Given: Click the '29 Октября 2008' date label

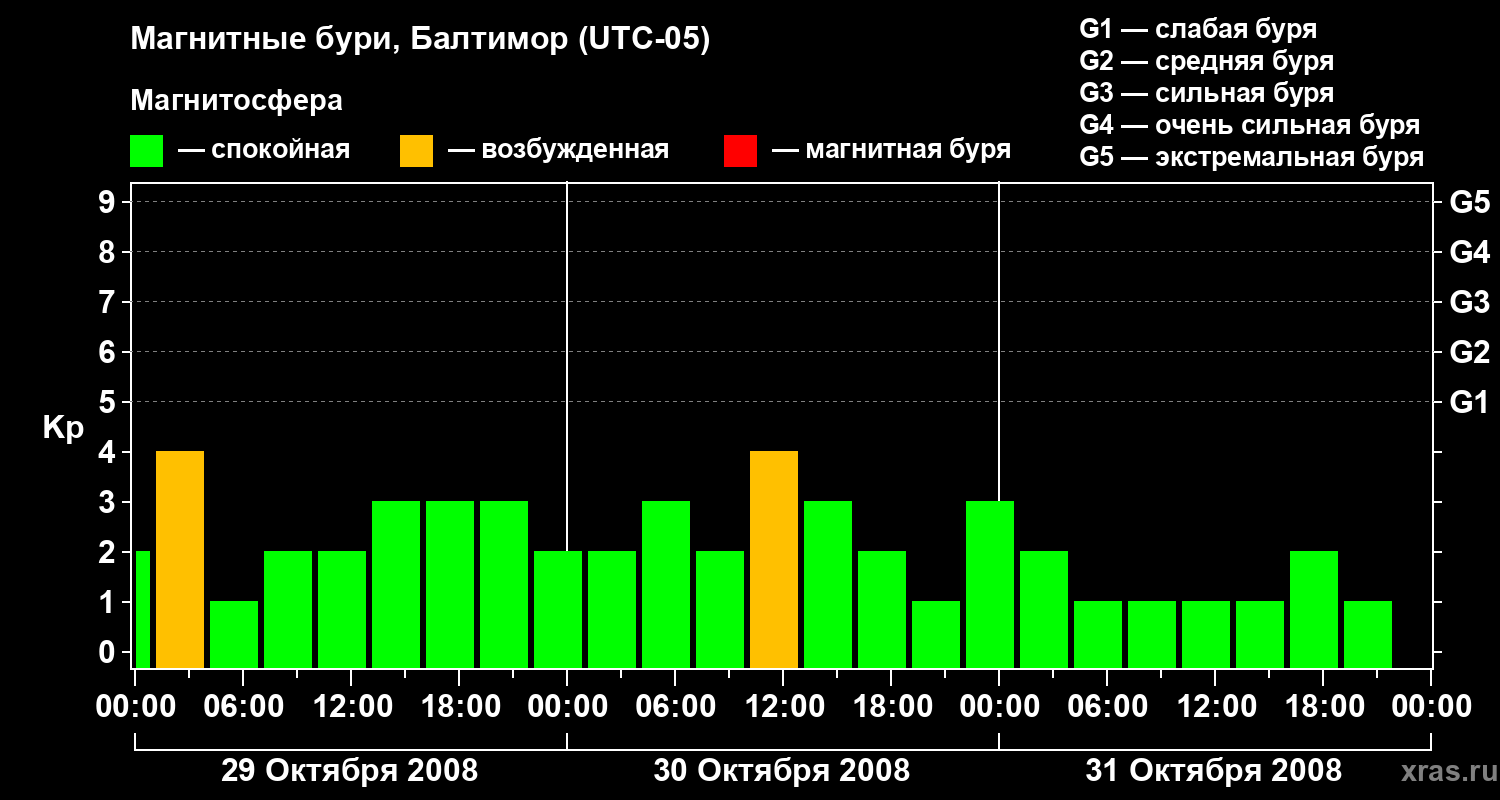Looking at the screenshot, I should pos(349,771).
